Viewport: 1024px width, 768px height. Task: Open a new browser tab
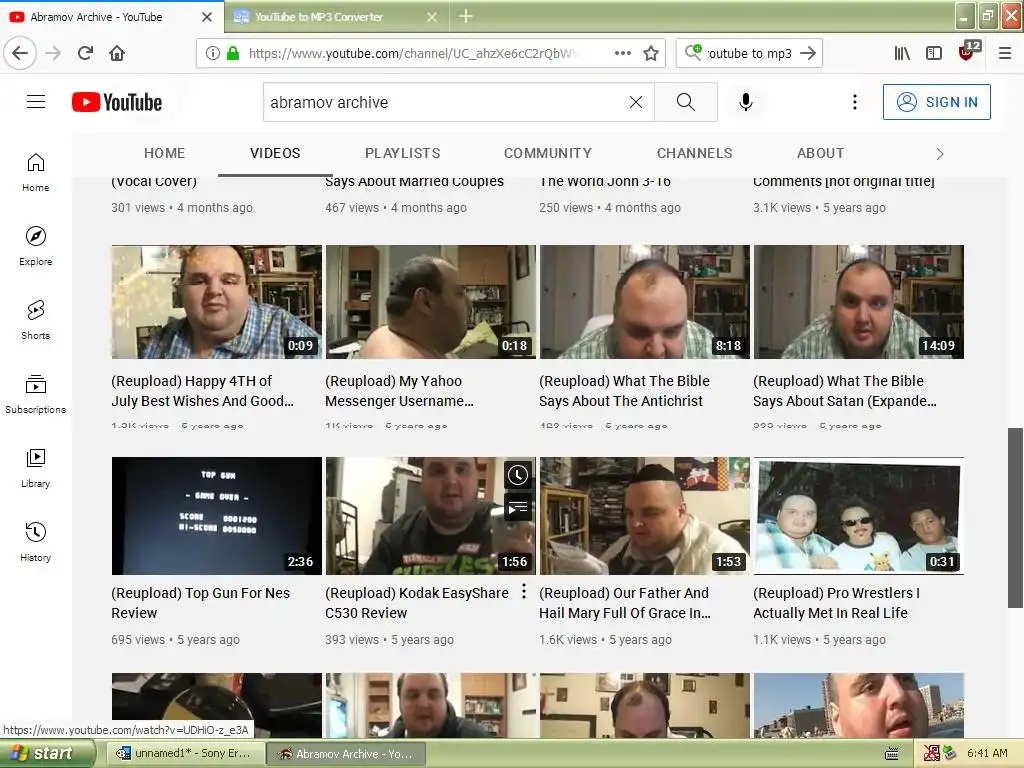point(466,16)
